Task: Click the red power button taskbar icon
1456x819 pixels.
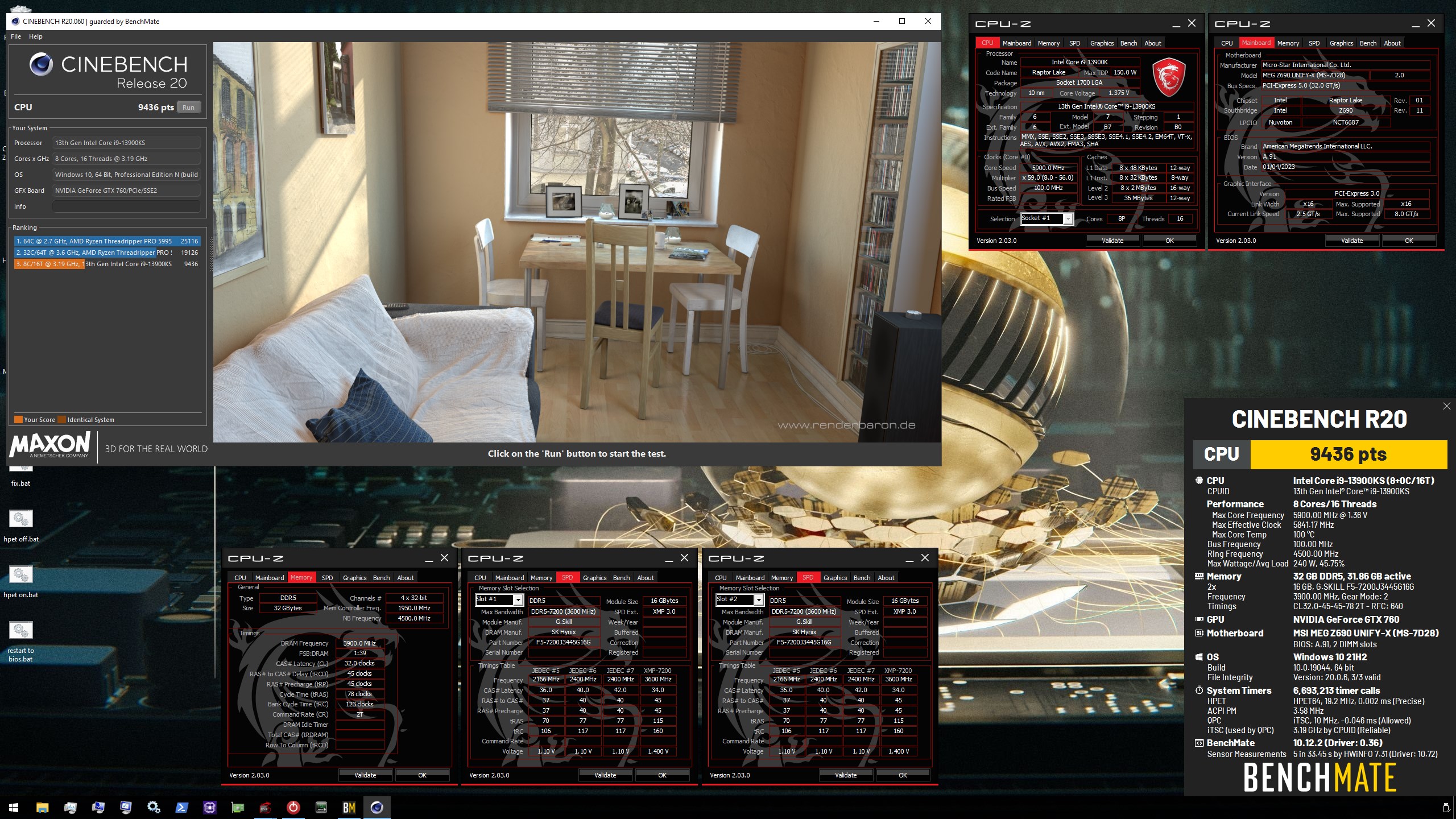Action: pyautogui.click(x=293, y=807)
